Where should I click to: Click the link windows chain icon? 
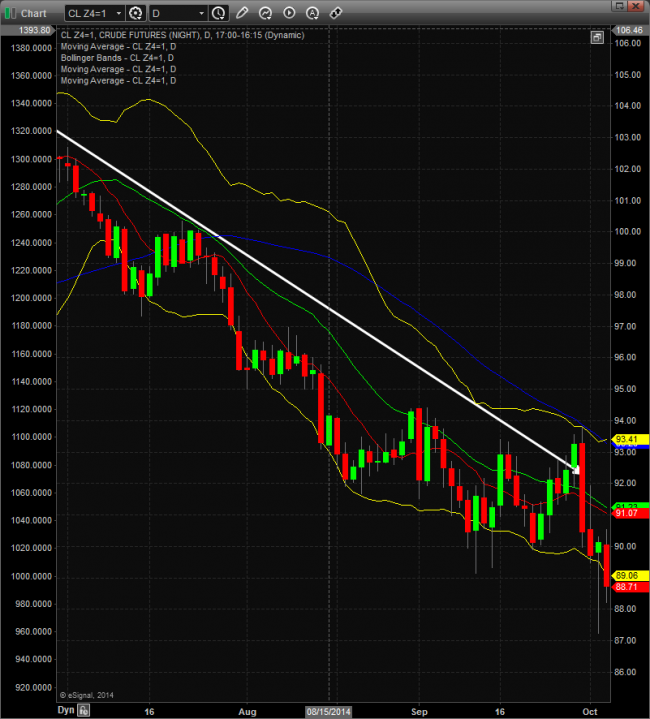(336, 13)
